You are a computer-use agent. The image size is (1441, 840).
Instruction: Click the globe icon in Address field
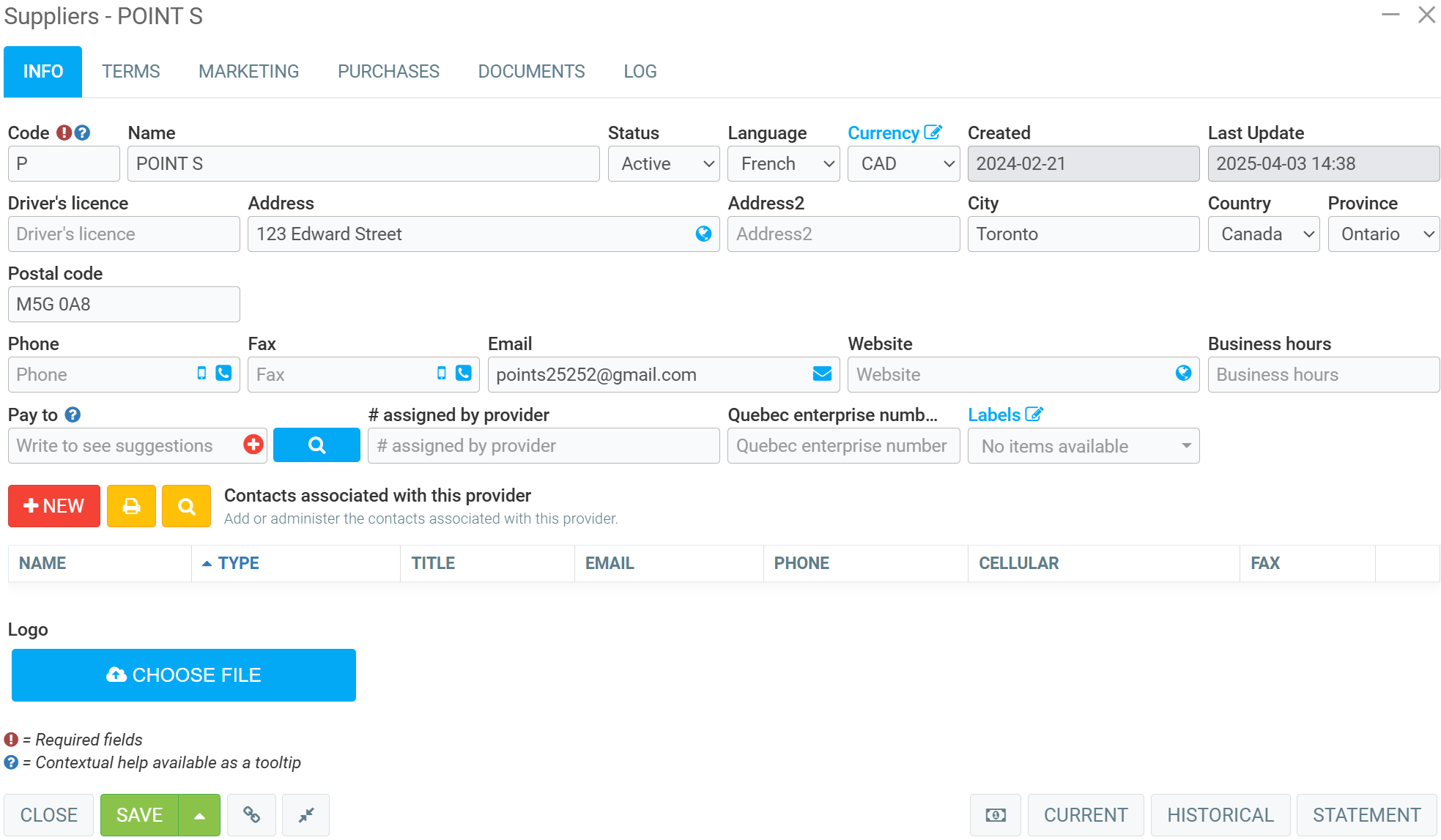click(x=703, y=234)
